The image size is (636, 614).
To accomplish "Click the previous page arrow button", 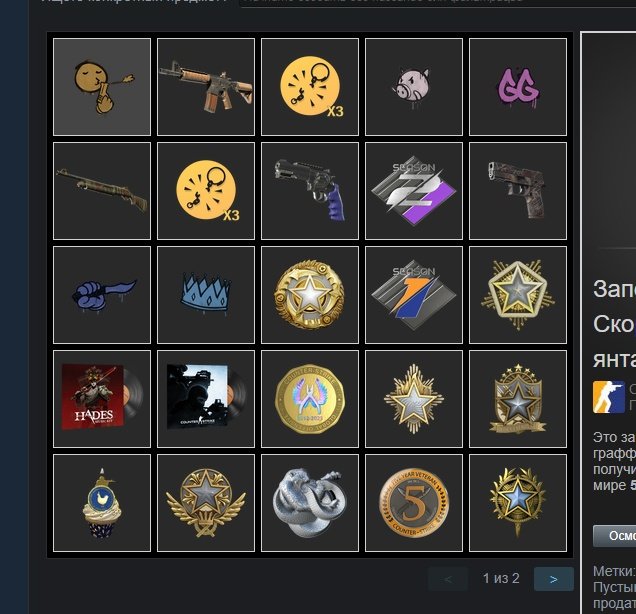I will coord(447,579).
